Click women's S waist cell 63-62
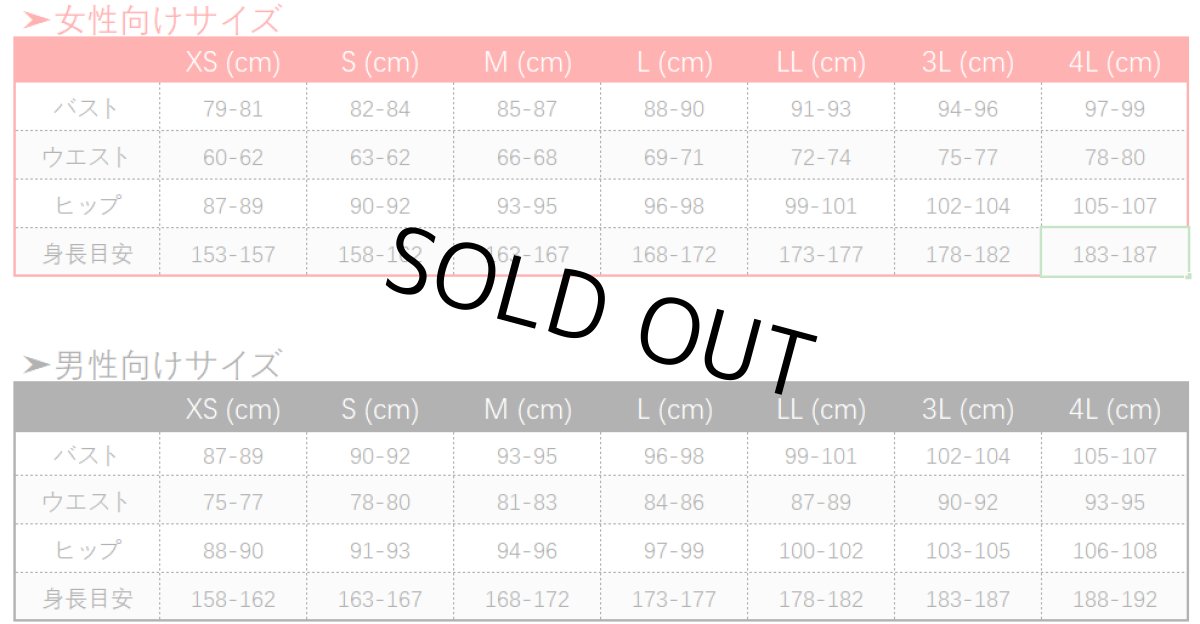The width and height of the screenshot is (1200, 624). pyautogui.click(x=380, y=157)
